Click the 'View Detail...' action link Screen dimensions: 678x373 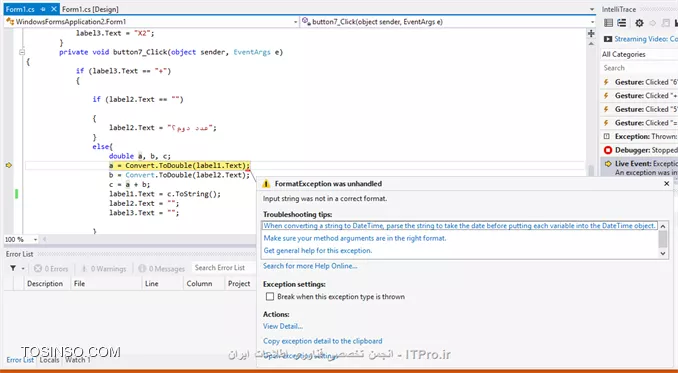click(x=283, y=326)
